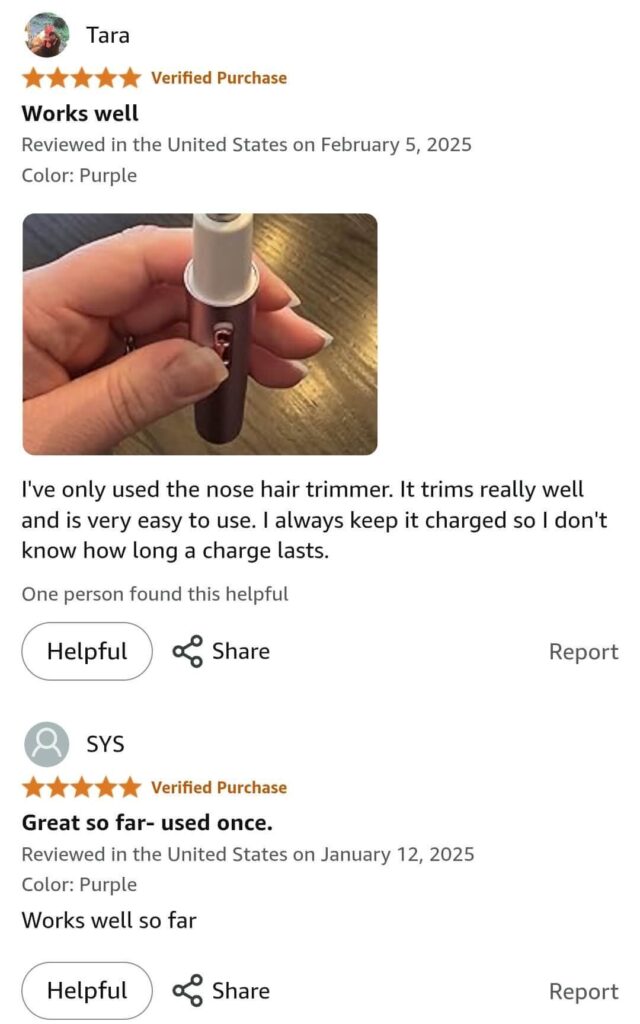This screenshot has height=1024, width=640.
Task: Open the nose trimmer review photo
Action: [x=200, y=334]
